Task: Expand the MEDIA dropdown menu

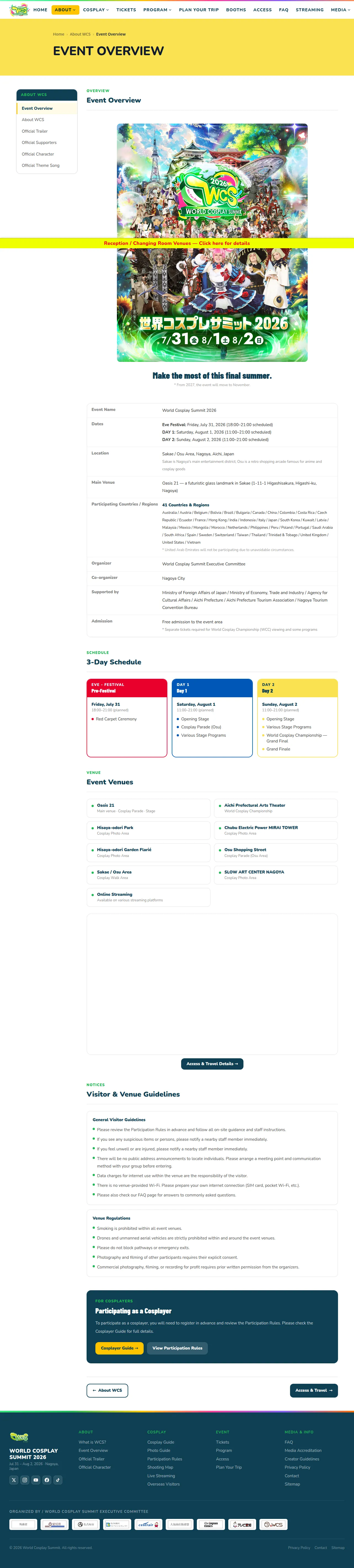Action: tap(340, 10)
